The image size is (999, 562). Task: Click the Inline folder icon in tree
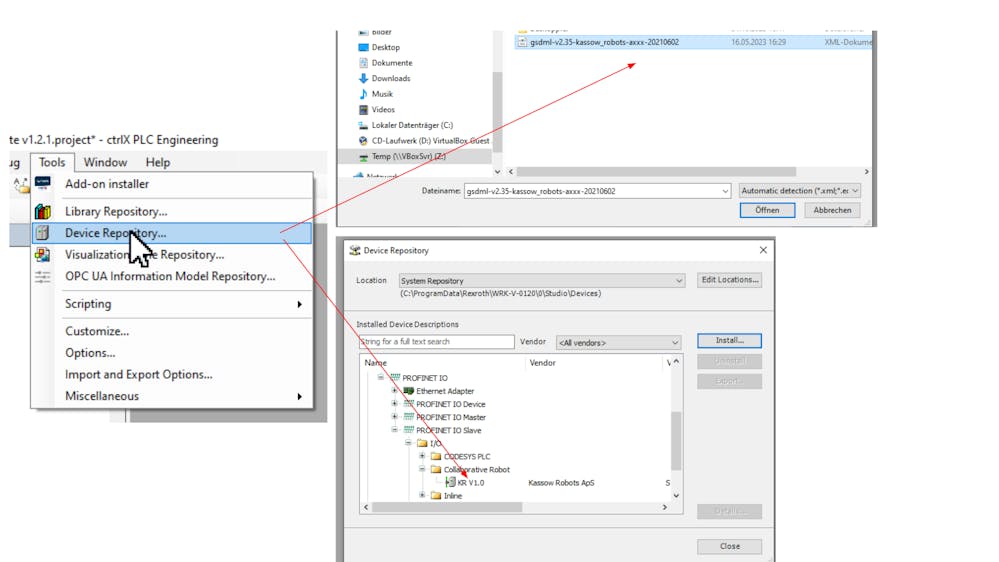pos(436,495)
